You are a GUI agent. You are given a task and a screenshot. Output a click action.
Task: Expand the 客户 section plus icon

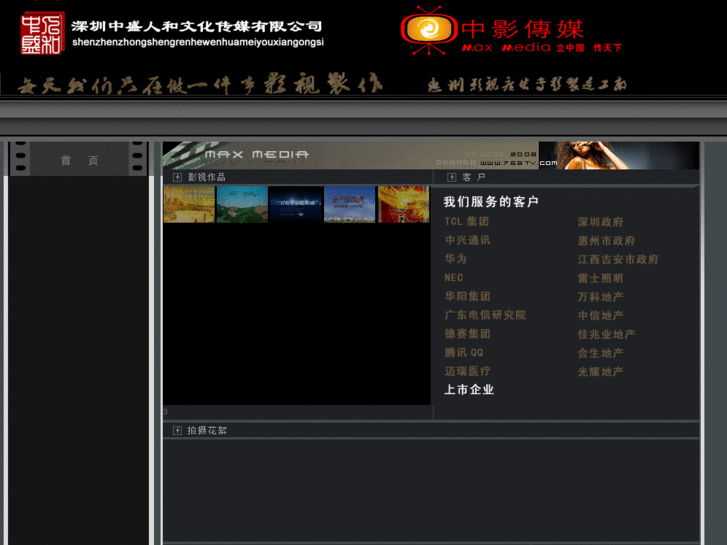click(x=452, y=177)
